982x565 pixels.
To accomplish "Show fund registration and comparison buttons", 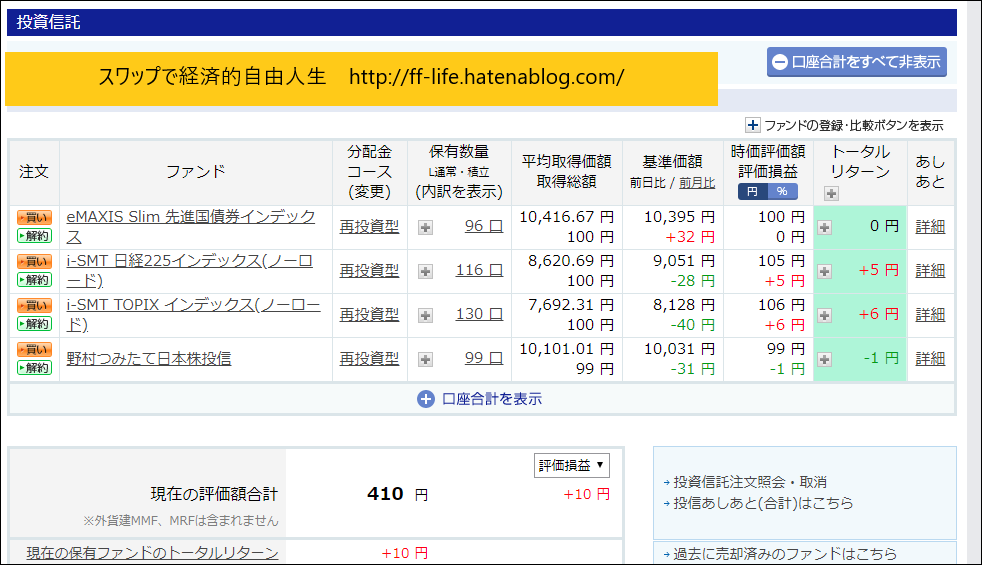I will [x=844, y=125].
